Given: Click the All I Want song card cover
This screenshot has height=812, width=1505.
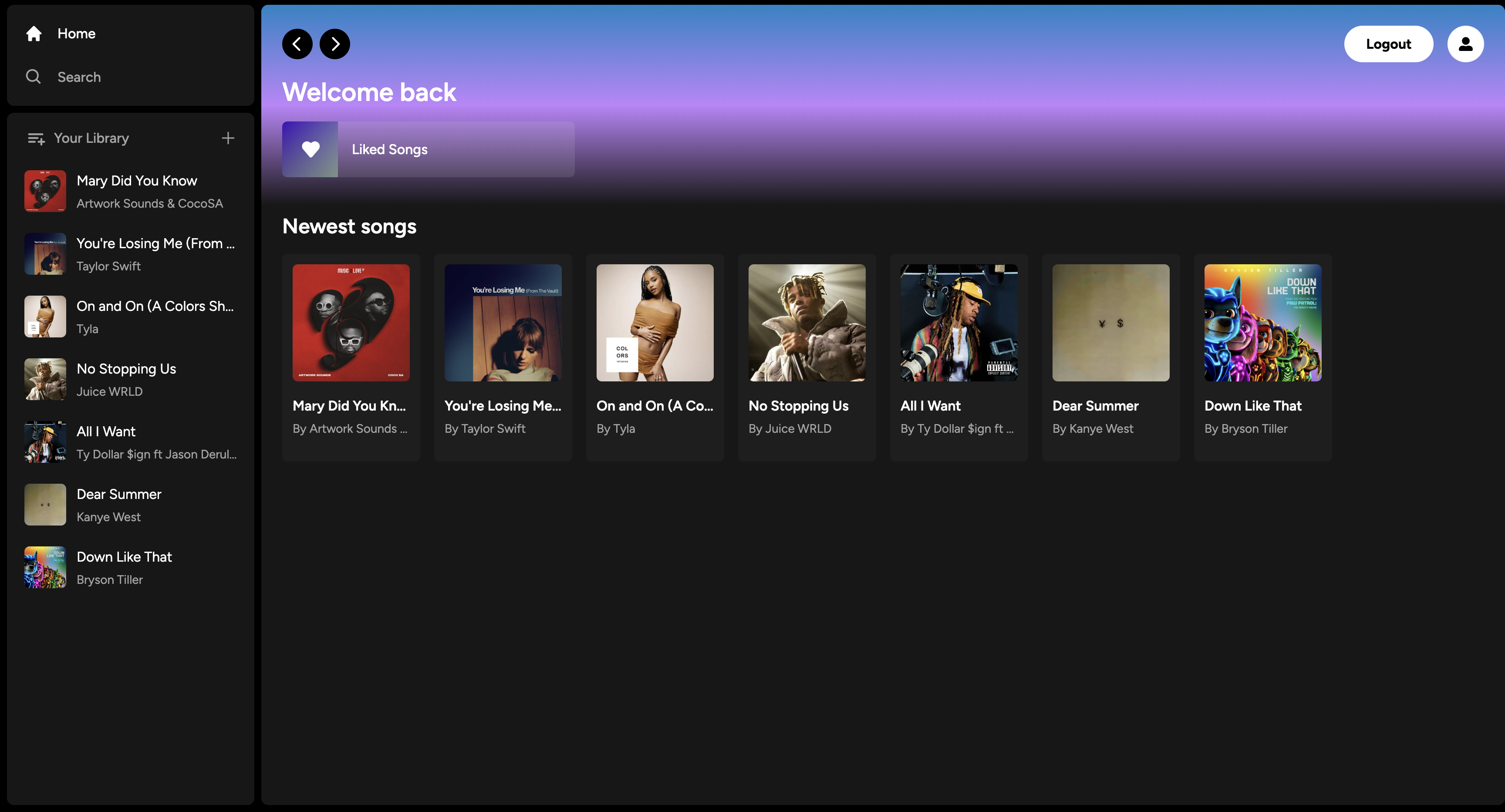Looking at the screenshot, I should click(958, 323).
